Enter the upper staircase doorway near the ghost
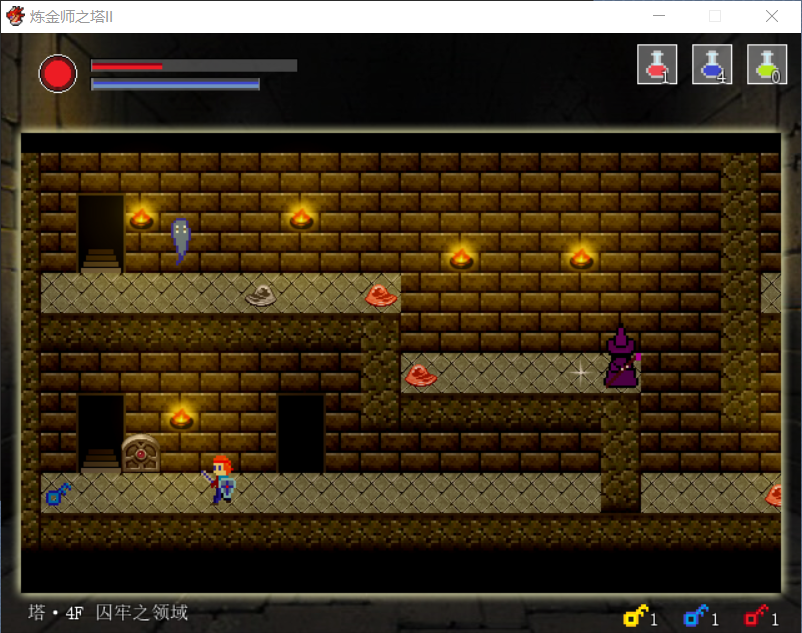 (x=101, y=234)
